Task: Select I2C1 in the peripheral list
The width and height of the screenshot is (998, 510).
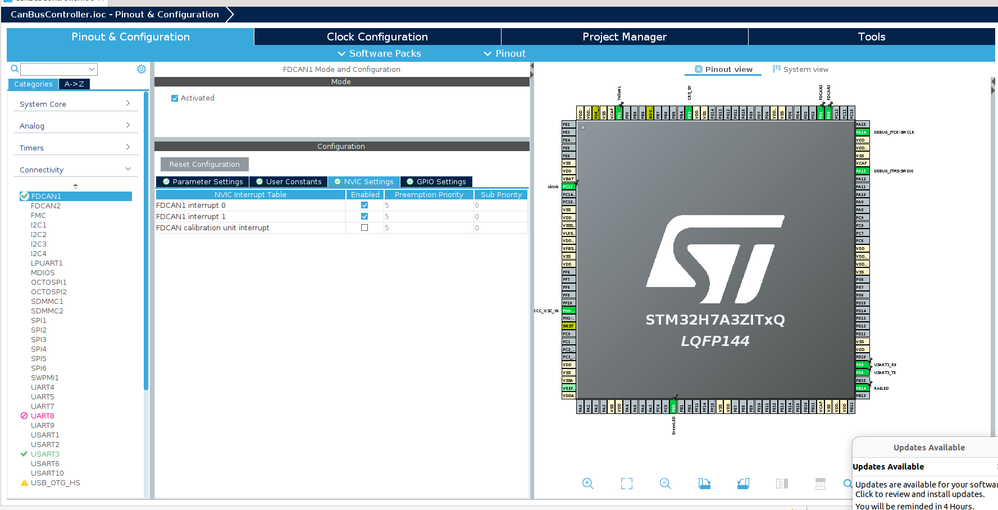Action: click(x=38, y=225)
